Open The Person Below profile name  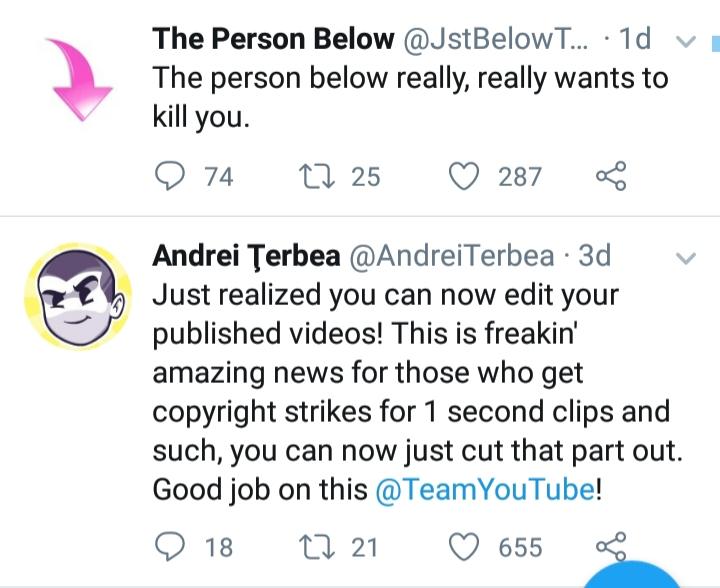coord(273,39)
